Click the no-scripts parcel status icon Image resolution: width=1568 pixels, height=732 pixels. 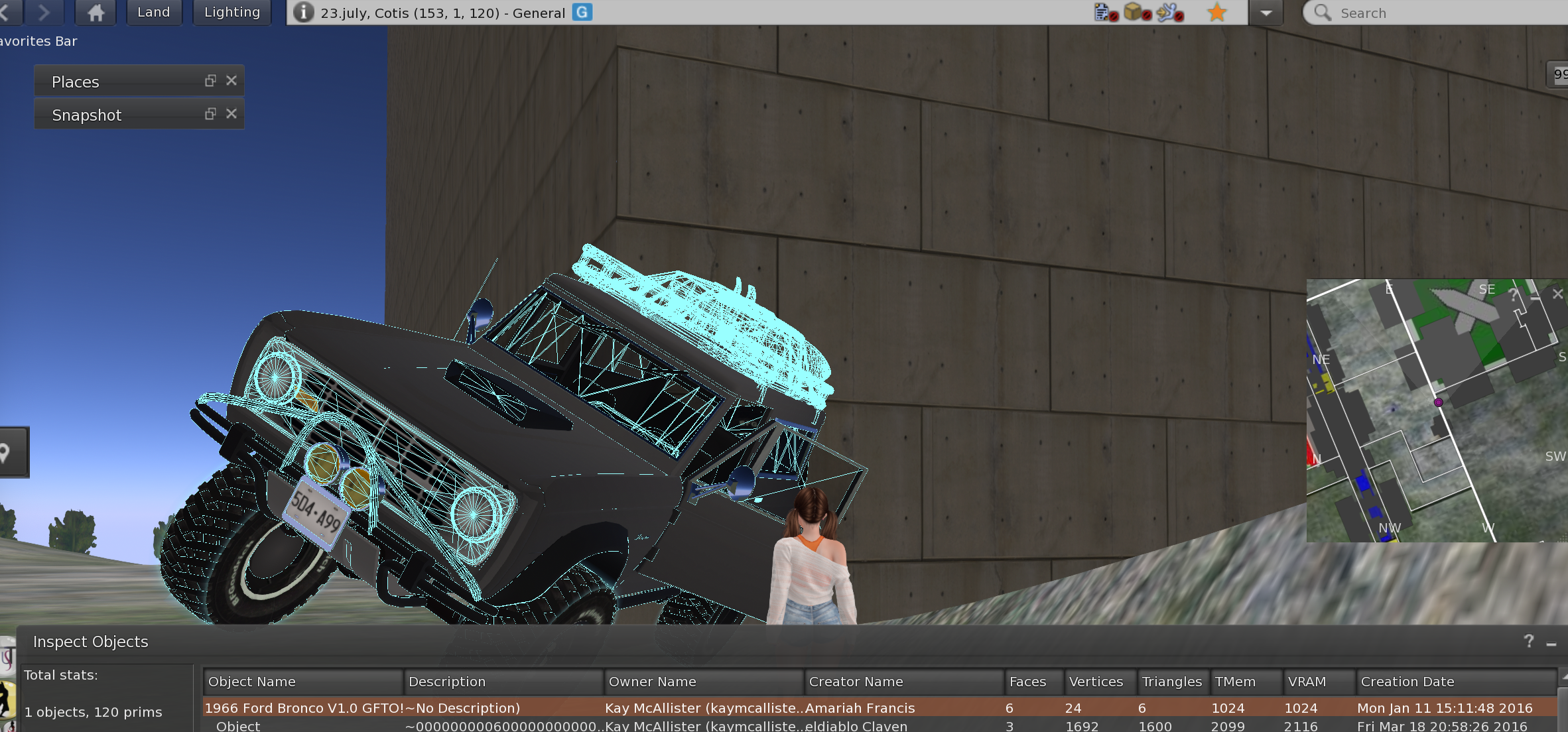coord(1106,13)
